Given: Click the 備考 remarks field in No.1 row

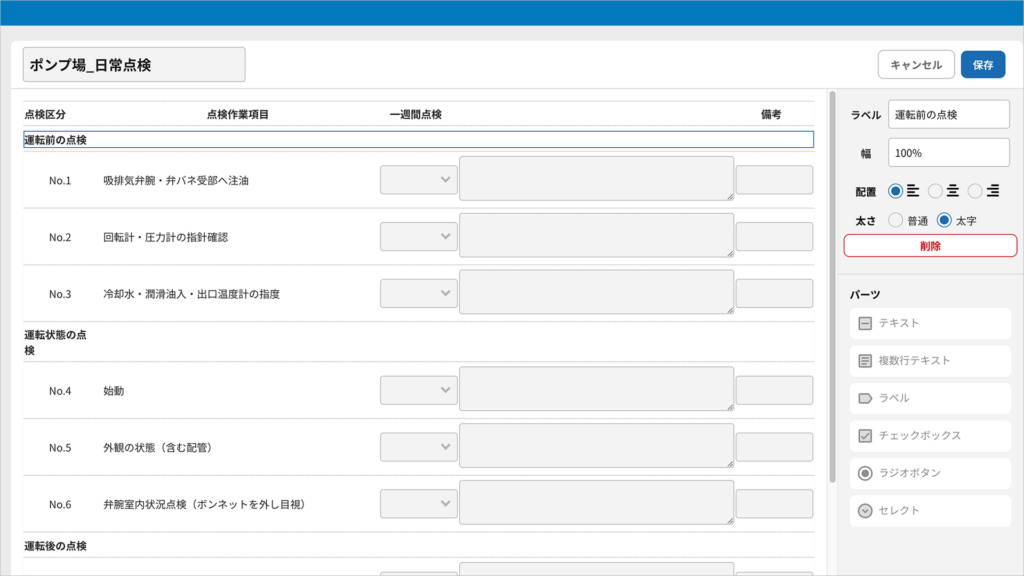Looking at the screenshot, I should [x=775, y=180].
